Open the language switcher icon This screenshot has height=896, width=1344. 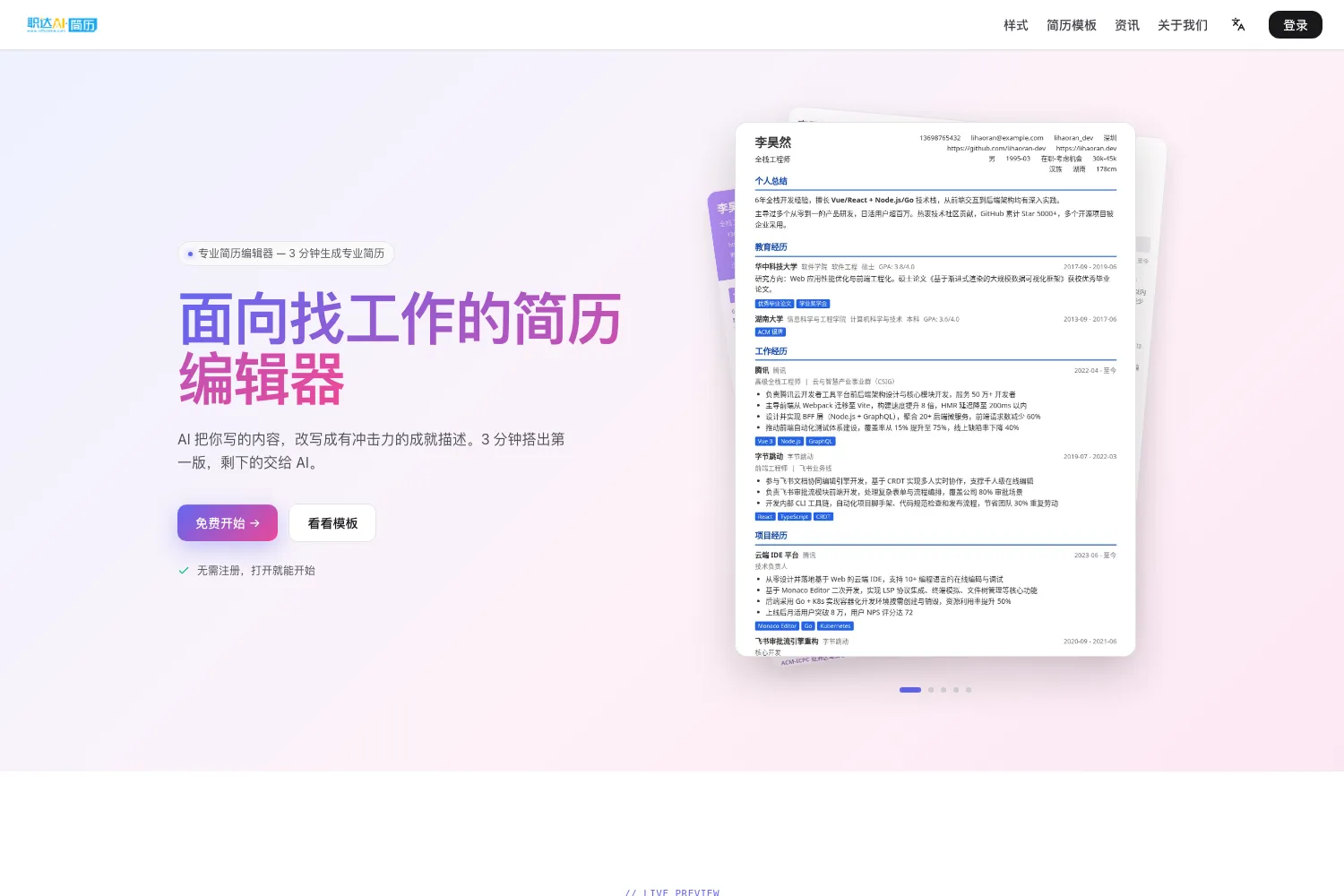[x=1238, y=24]
